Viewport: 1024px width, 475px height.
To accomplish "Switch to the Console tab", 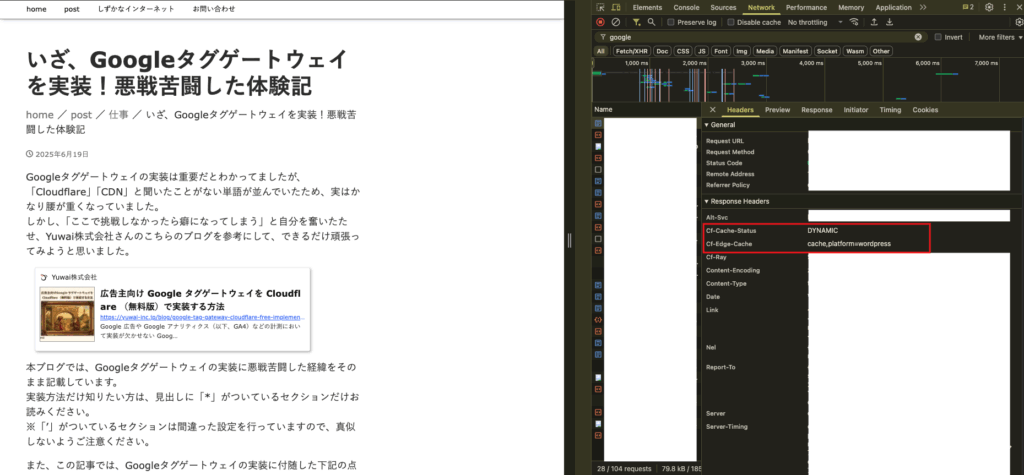I will pyautogui.click(x=686, y=8).
